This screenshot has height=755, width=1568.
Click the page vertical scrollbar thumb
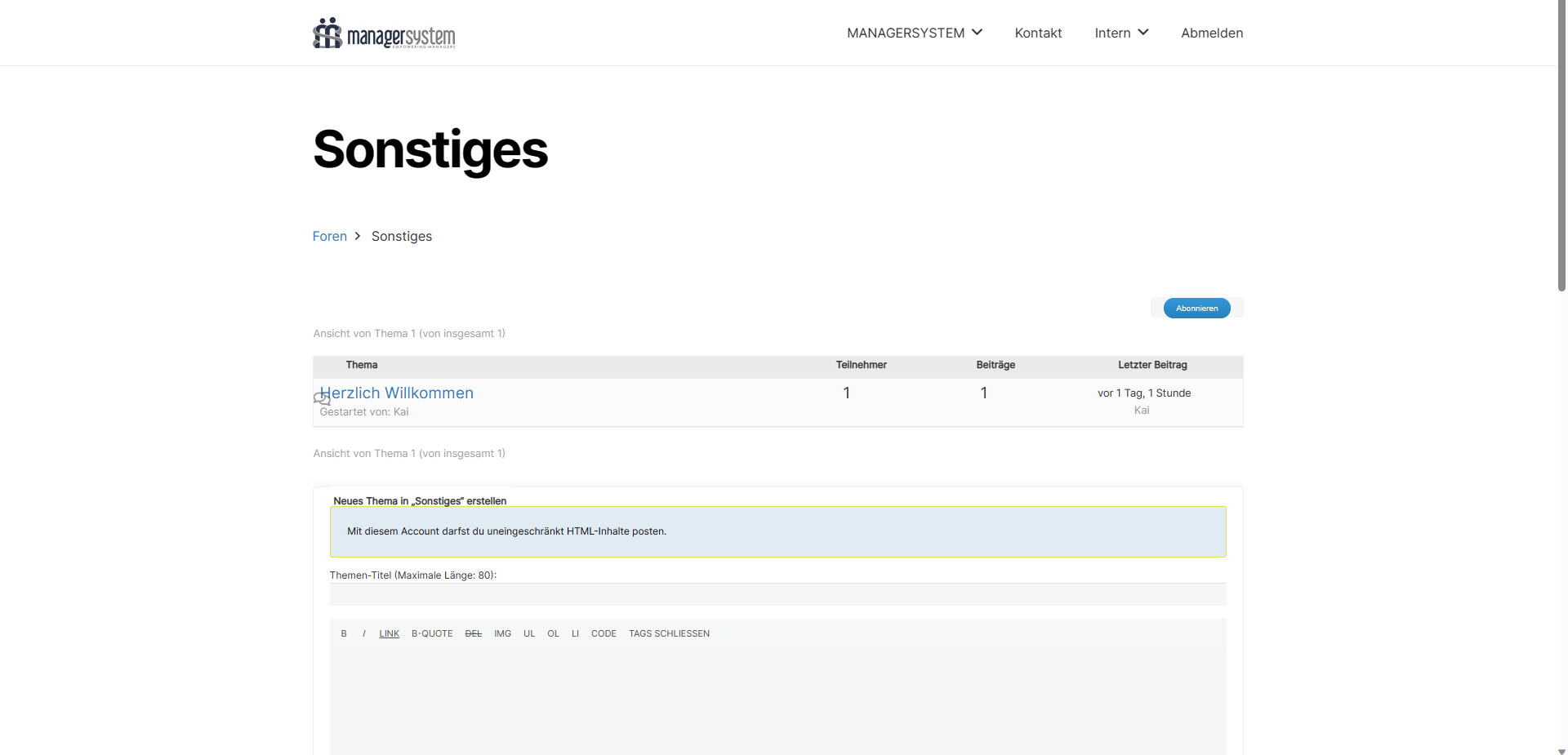coord(1561,147)
